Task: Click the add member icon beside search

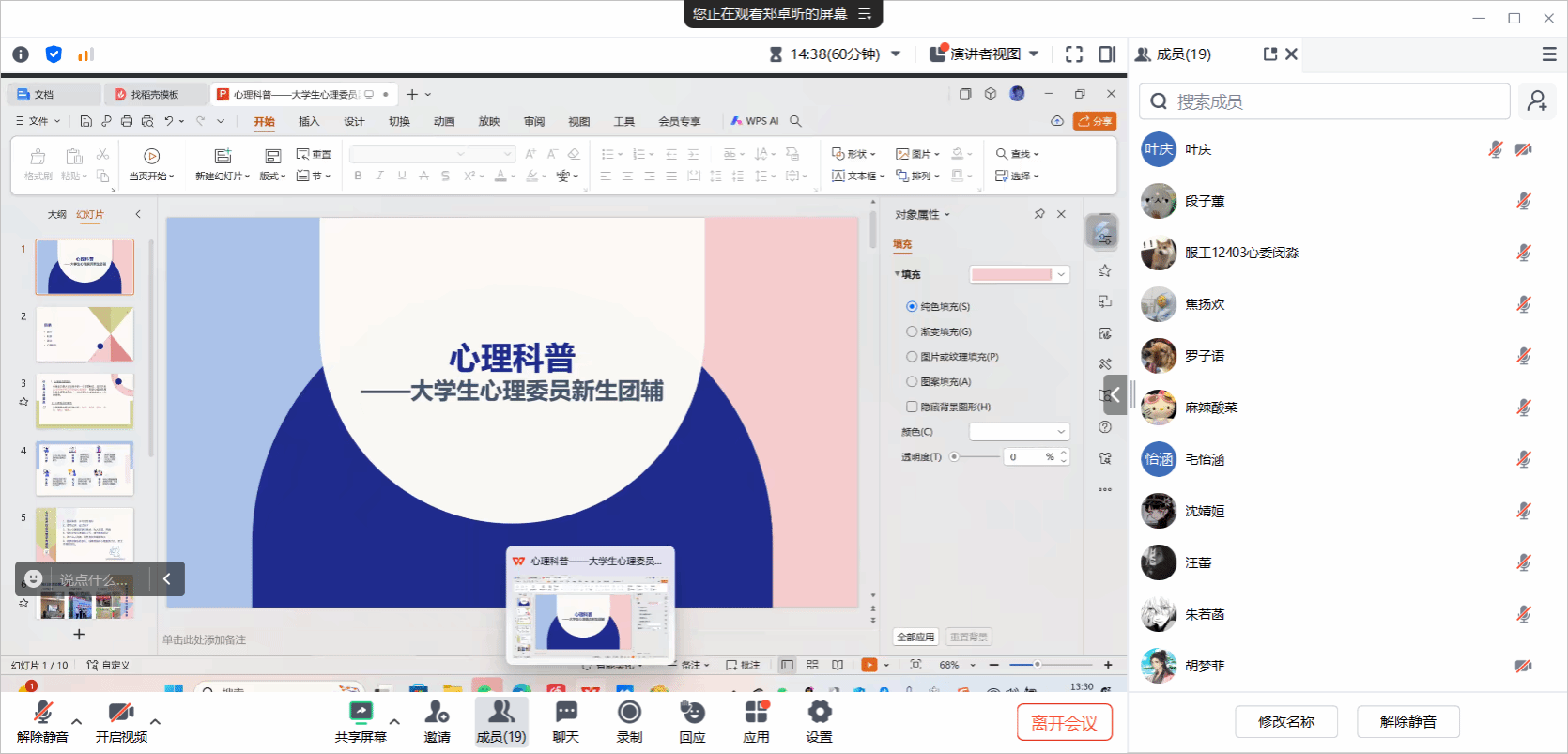Action: [x=1537, y=101]
